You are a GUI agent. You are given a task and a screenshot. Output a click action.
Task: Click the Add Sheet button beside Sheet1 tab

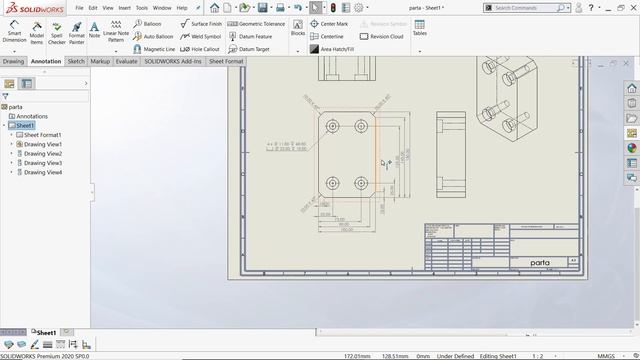[x=67, y=332]
